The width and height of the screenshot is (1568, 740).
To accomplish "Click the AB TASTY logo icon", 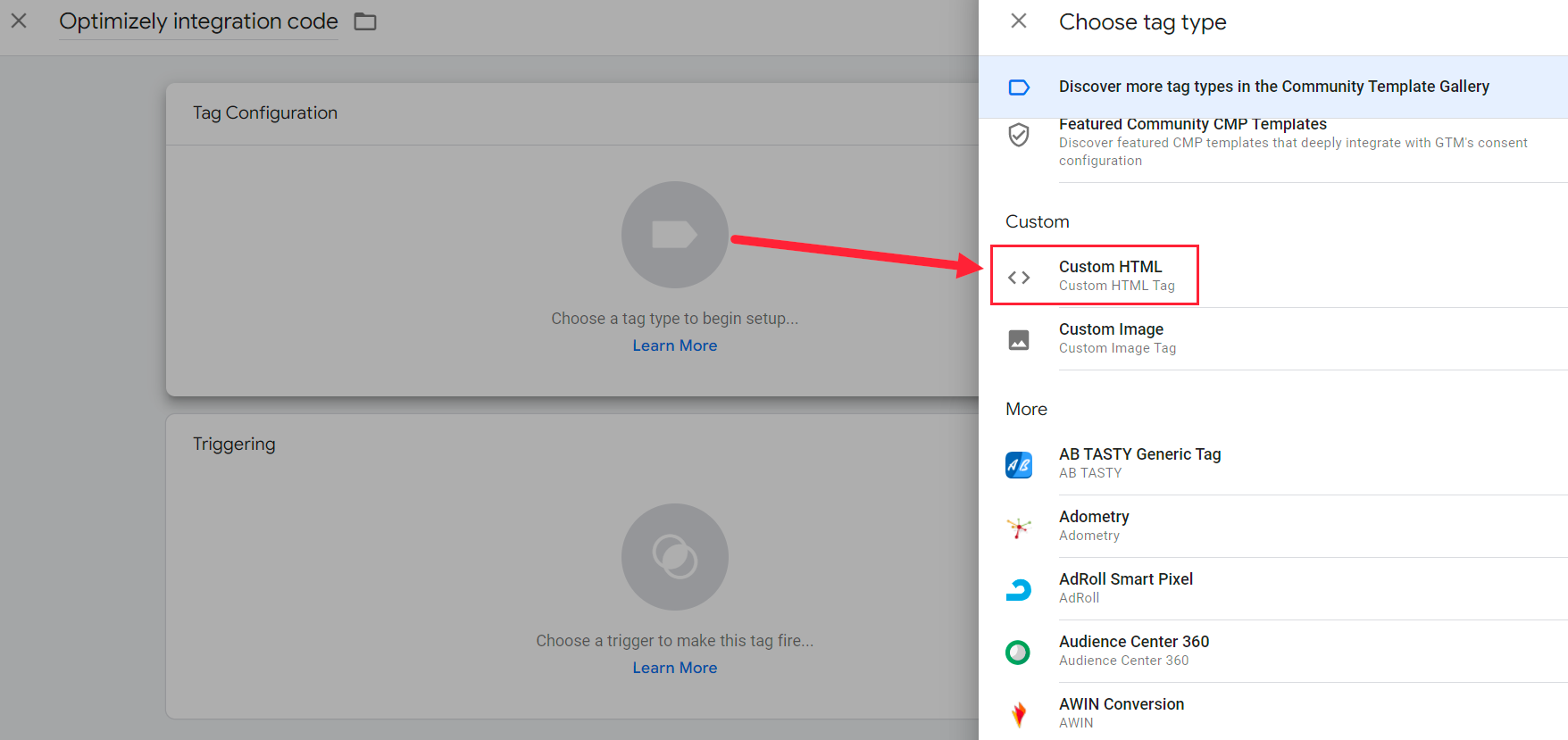I will point(1019,465).
